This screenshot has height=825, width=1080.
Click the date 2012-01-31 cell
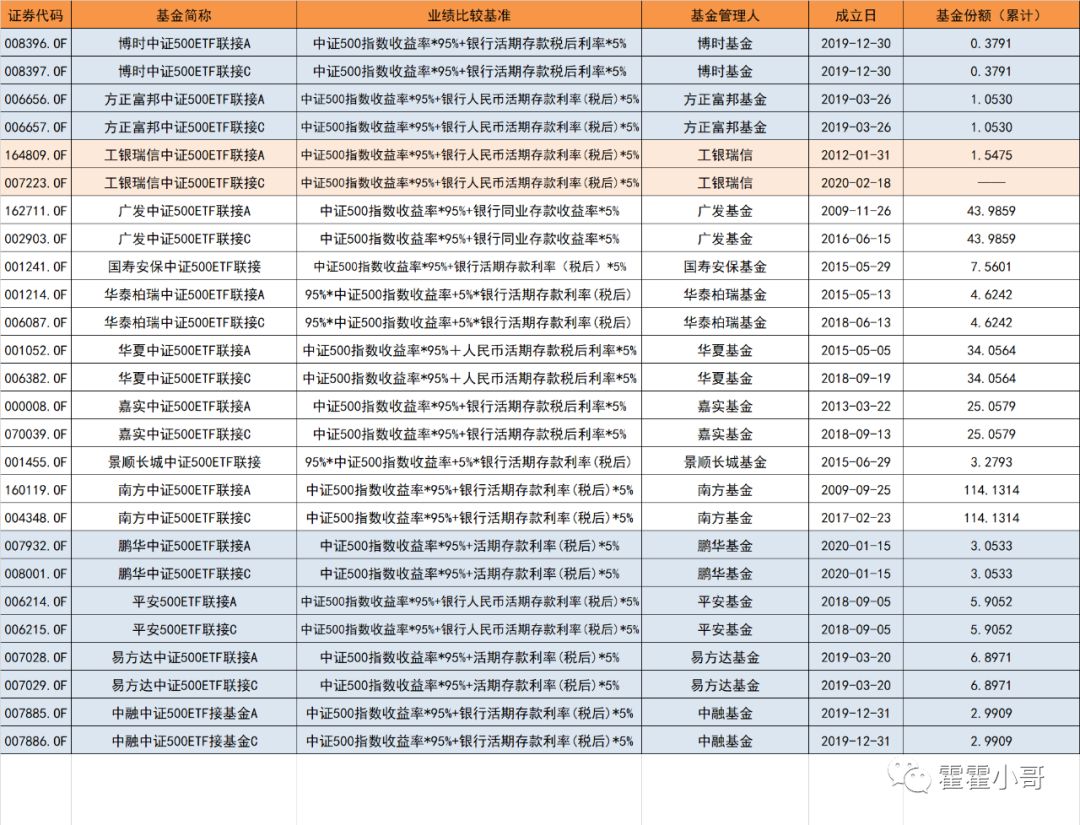click(x=855, y=155)
